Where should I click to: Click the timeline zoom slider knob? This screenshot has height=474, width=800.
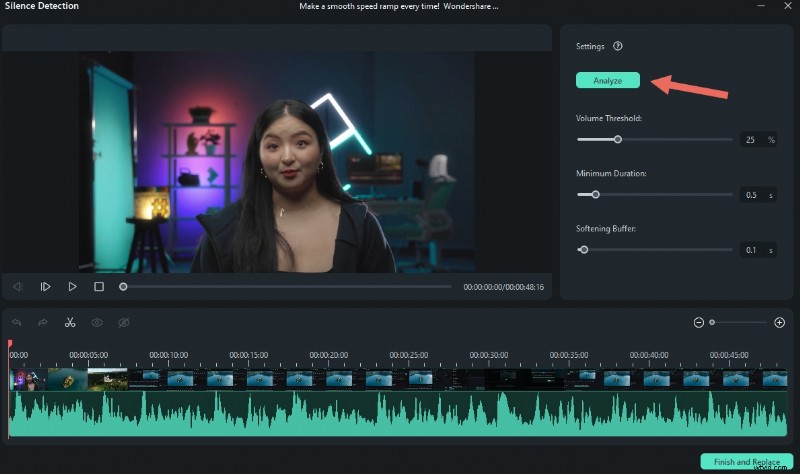712,322
